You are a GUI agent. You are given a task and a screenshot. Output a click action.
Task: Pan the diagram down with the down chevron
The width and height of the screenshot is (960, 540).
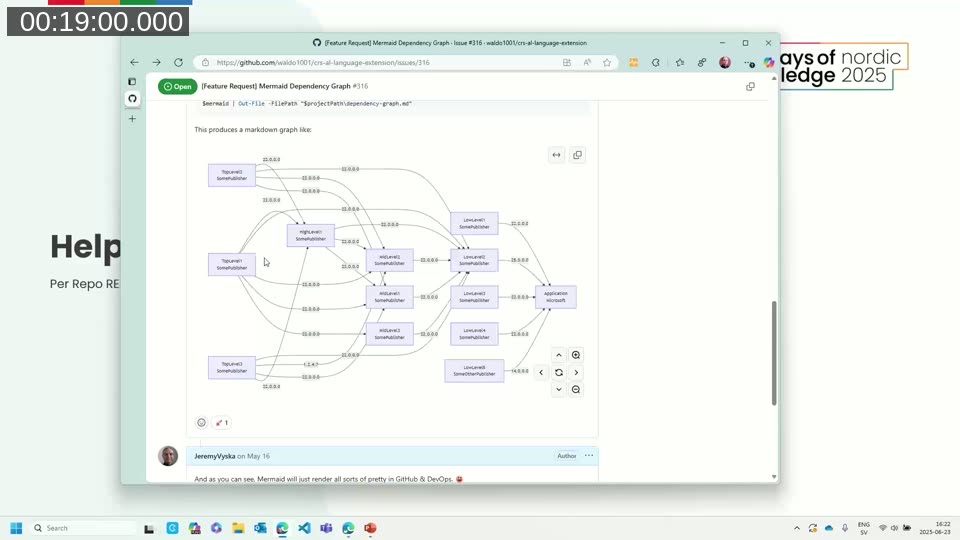[x=558, y=389]
